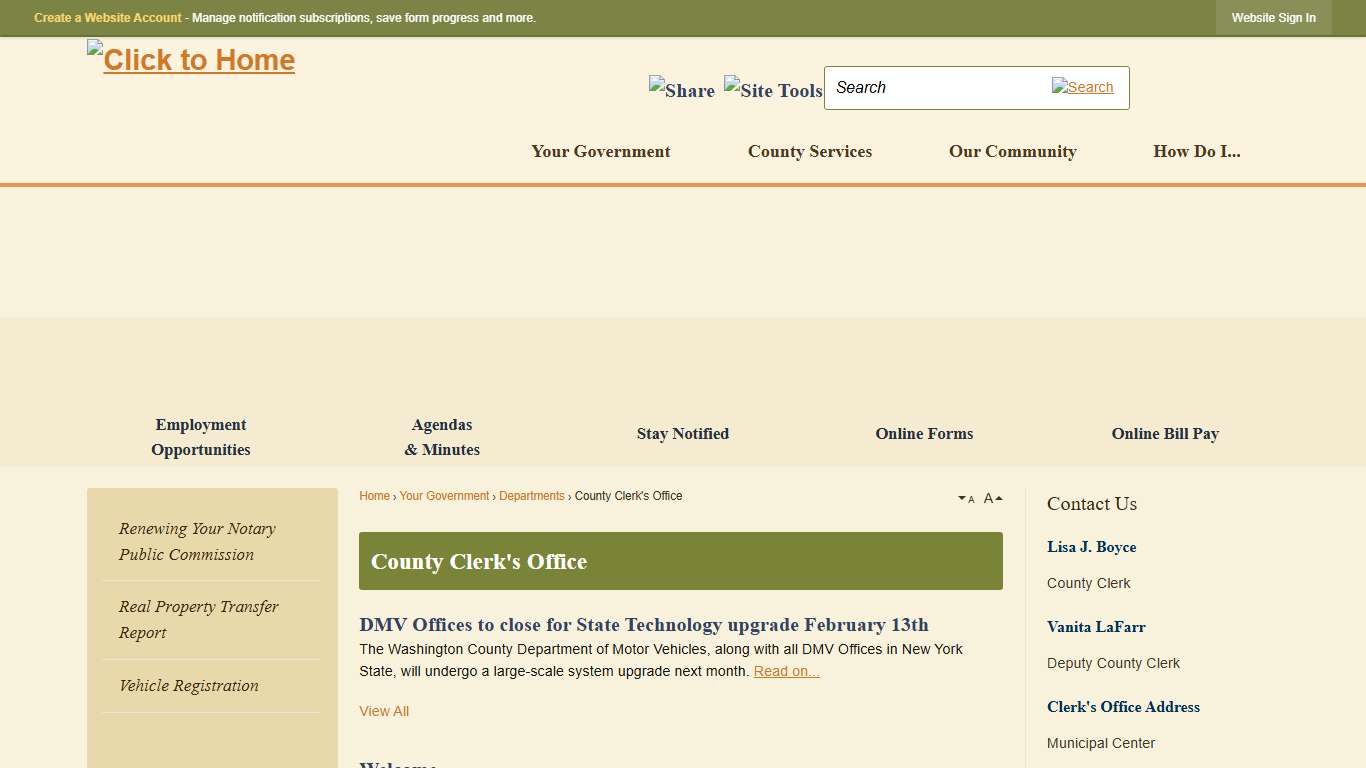Select Vehicle Registration in the sidebar

(188, 685)
